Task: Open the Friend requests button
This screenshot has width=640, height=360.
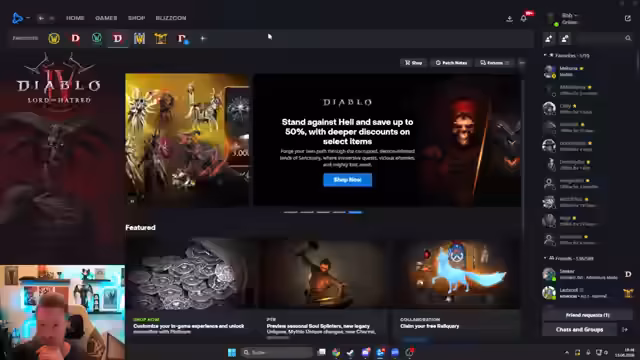Action: 587,315
